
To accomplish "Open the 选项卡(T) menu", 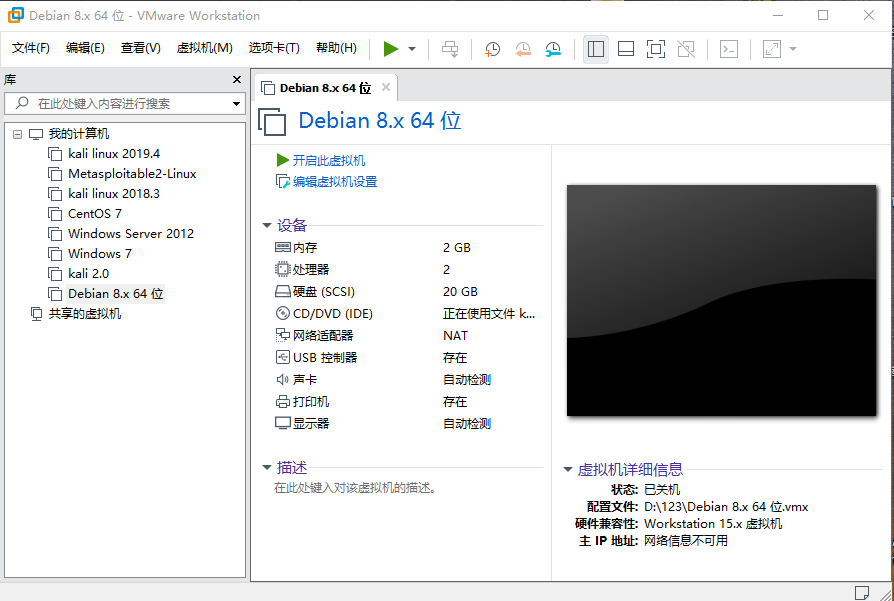I will click(x=274, y=48).
